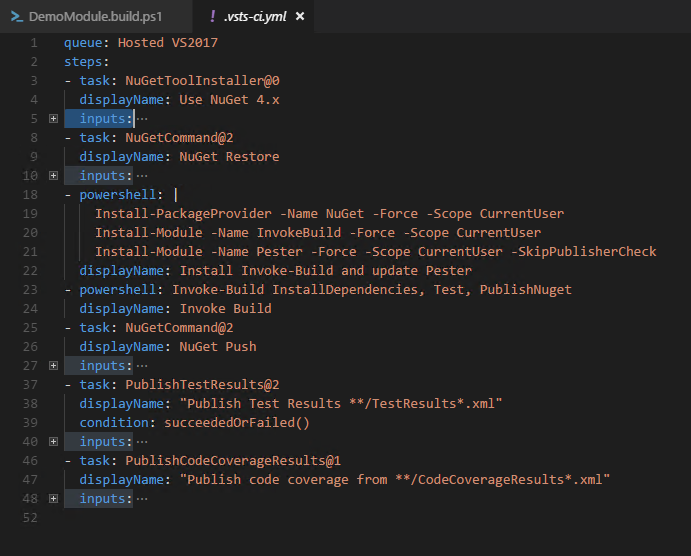Click the folded ellipsis after inputs on line 48
The image size is (691, 556).
[142, 499]
